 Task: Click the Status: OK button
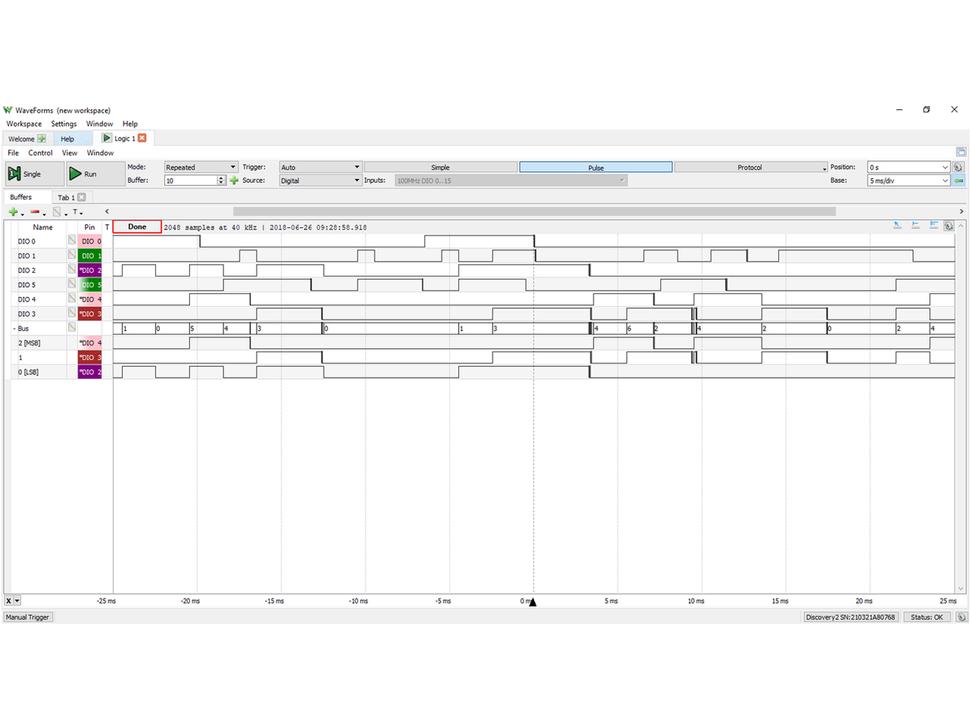[925, 617]
